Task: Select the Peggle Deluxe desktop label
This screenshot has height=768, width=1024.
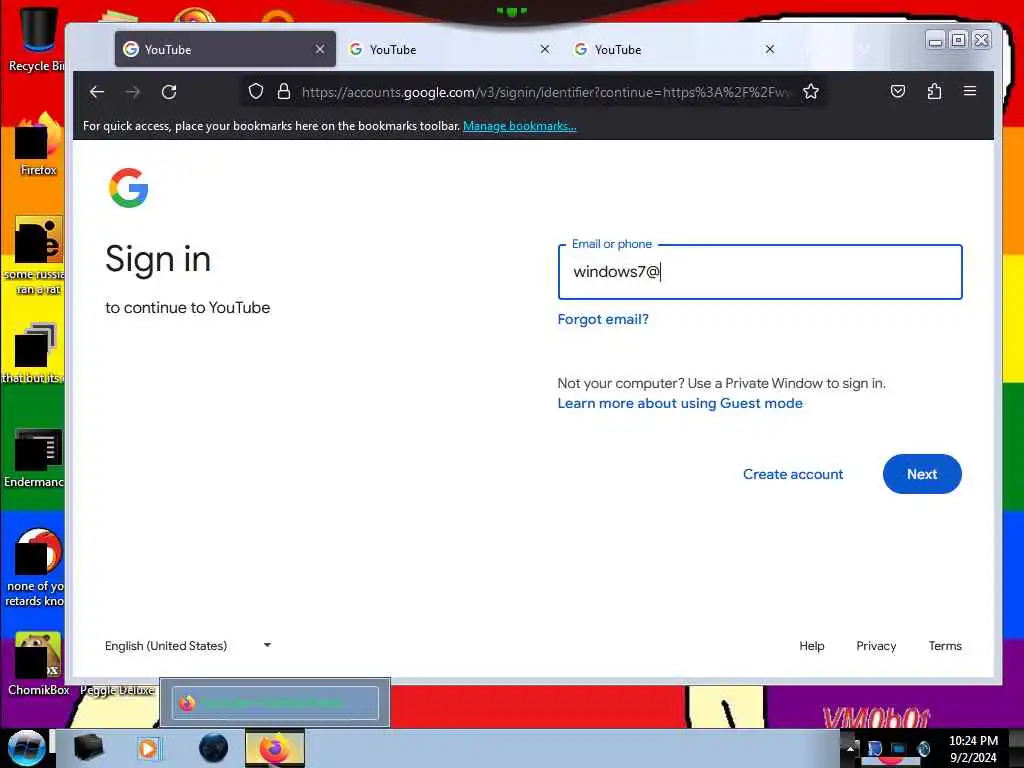Action: (118, 690)
